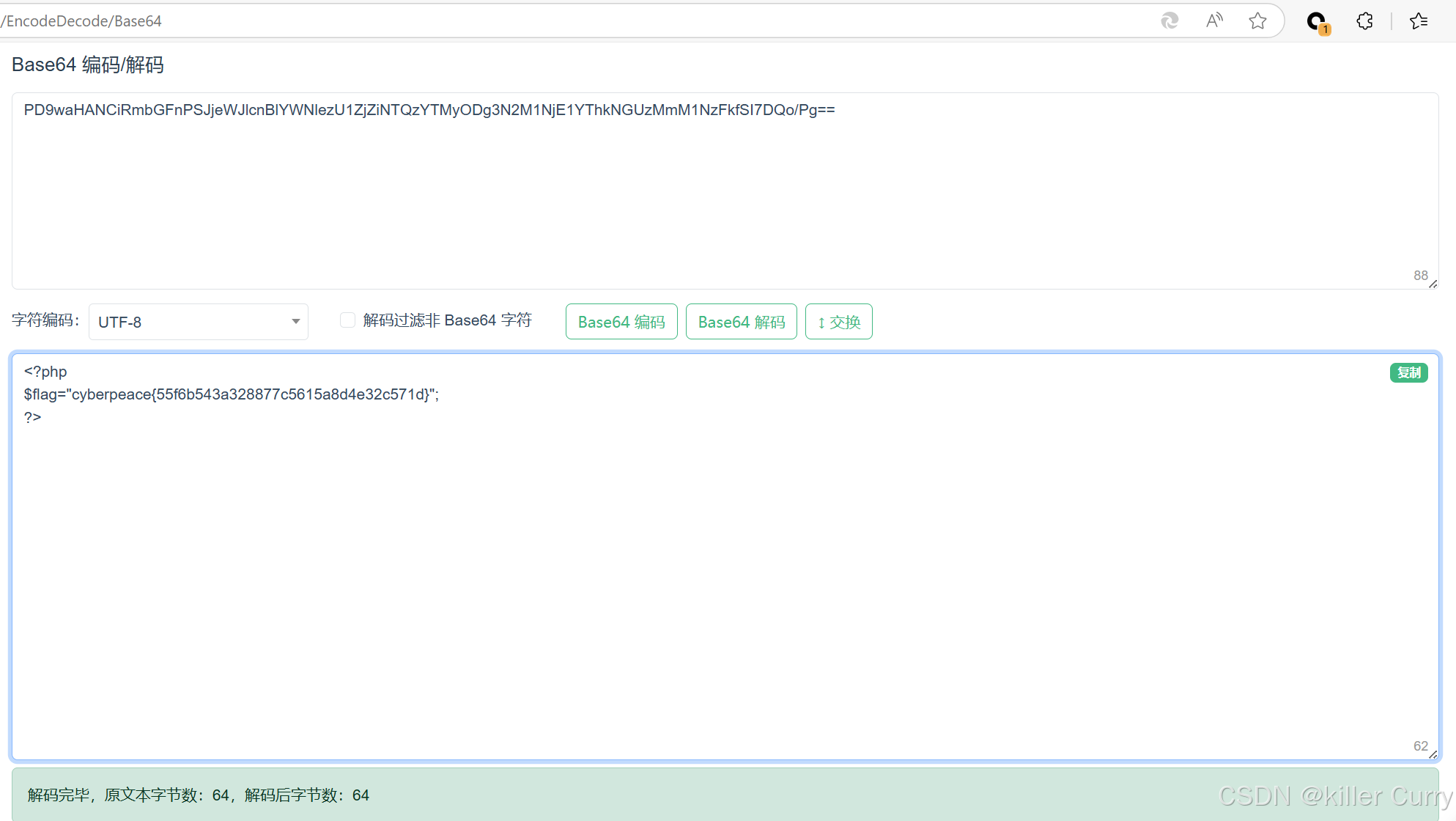
Task: Grab the resize handle of the input textarea
Action: point(1433,284)
